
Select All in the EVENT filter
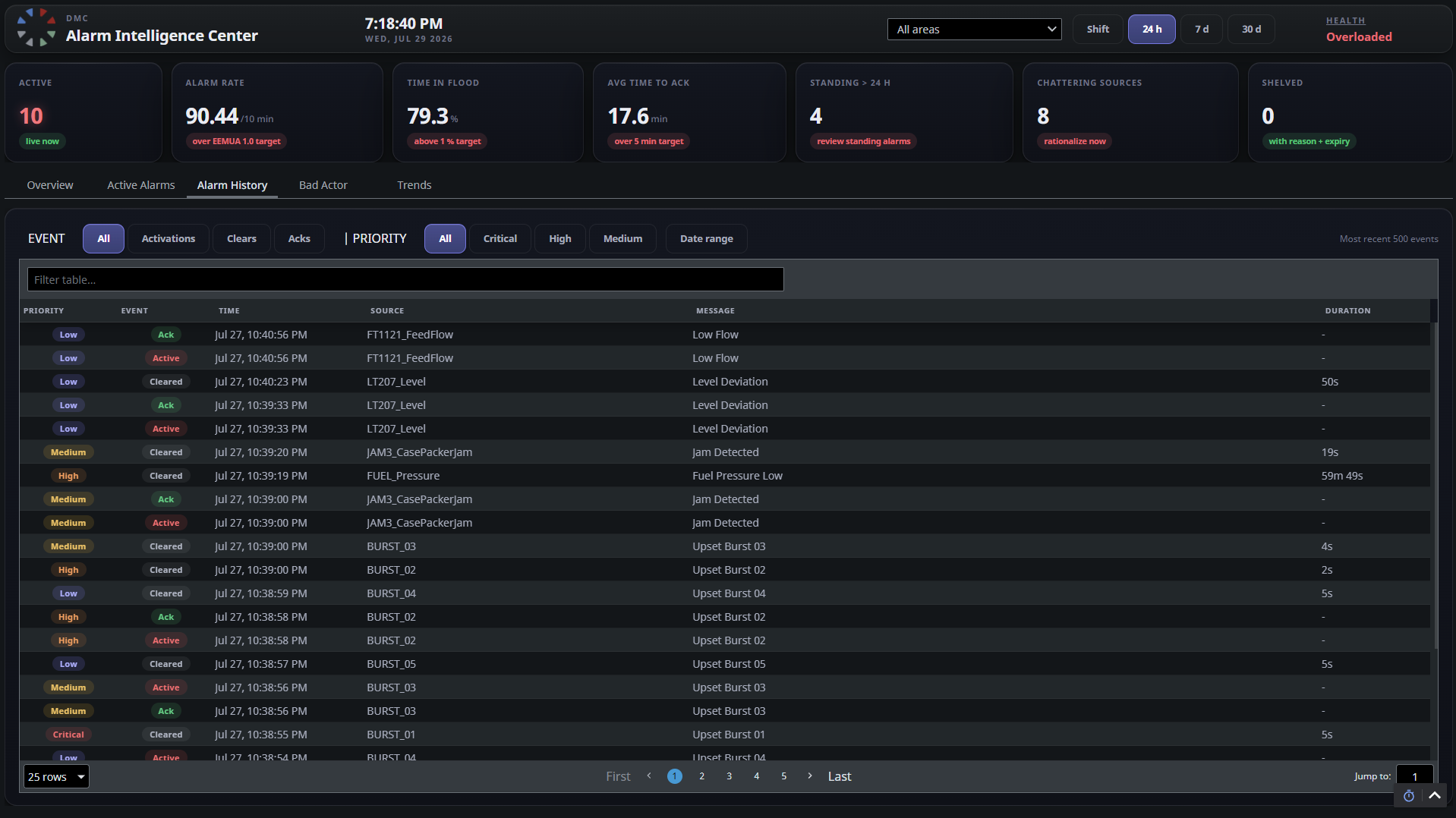[x=103, y=238]
